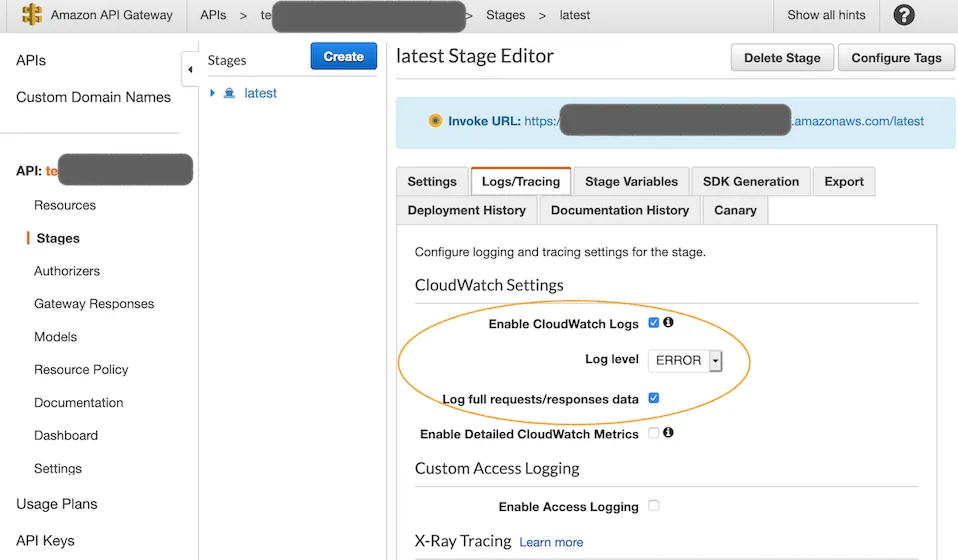958x560 pixels.
Task: Click the Custom Access Logging heading
Action: (x=497, y=468)
